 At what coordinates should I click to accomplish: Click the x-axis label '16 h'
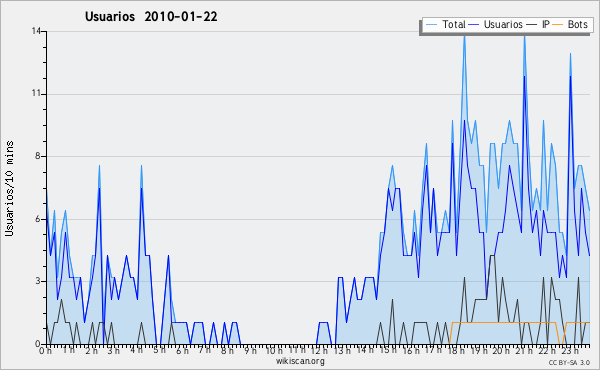(x=411, y=350)
